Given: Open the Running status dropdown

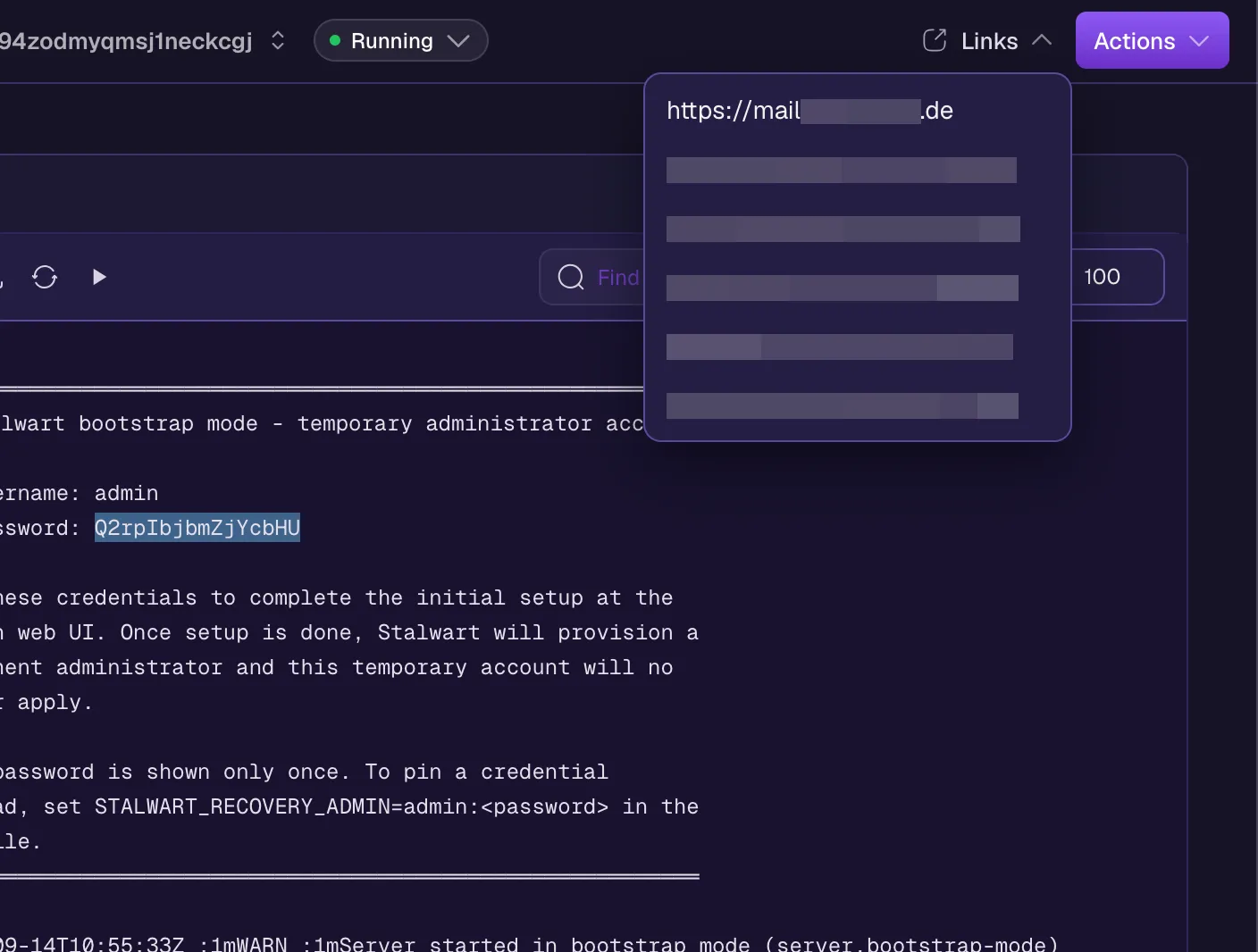Looking at the screenshot, I should 400,41.
